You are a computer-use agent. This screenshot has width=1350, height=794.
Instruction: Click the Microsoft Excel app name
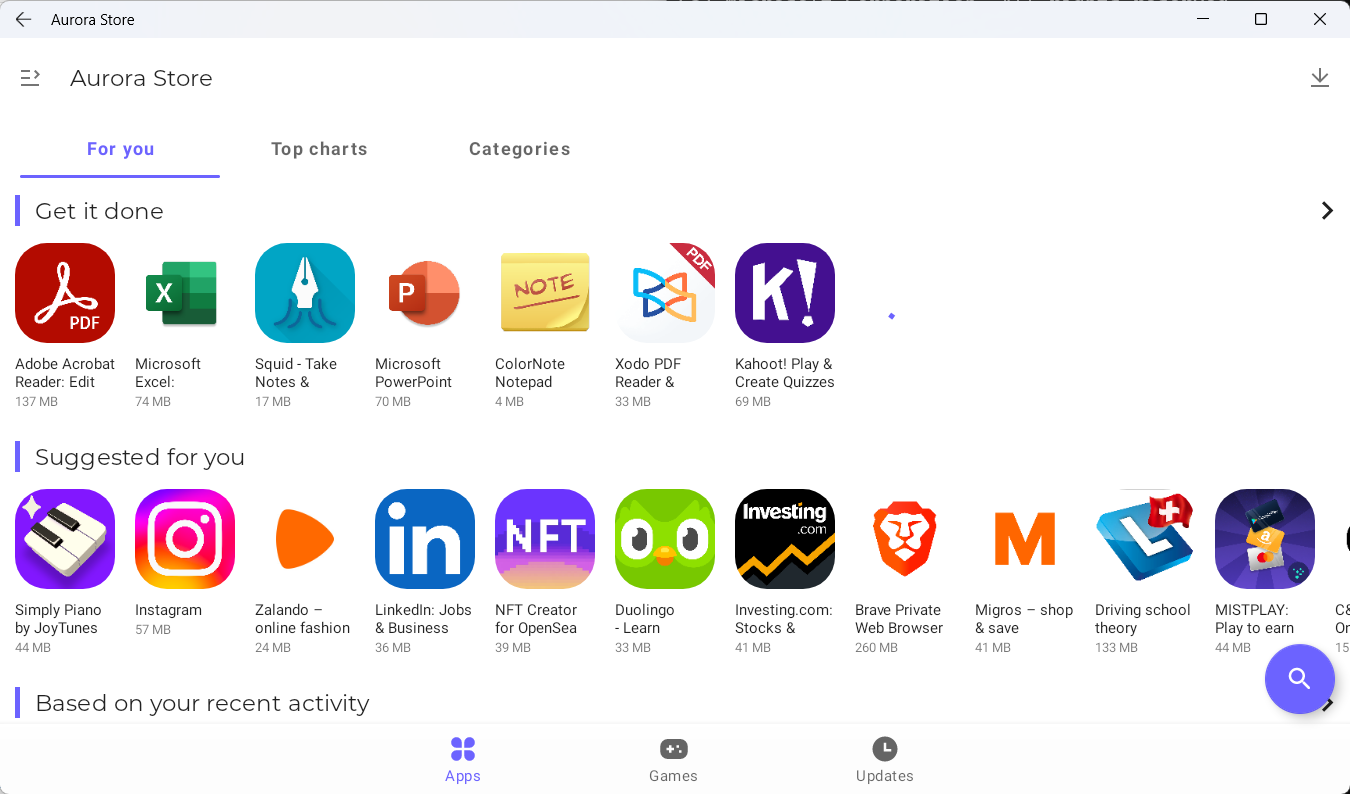coord(168,373)
